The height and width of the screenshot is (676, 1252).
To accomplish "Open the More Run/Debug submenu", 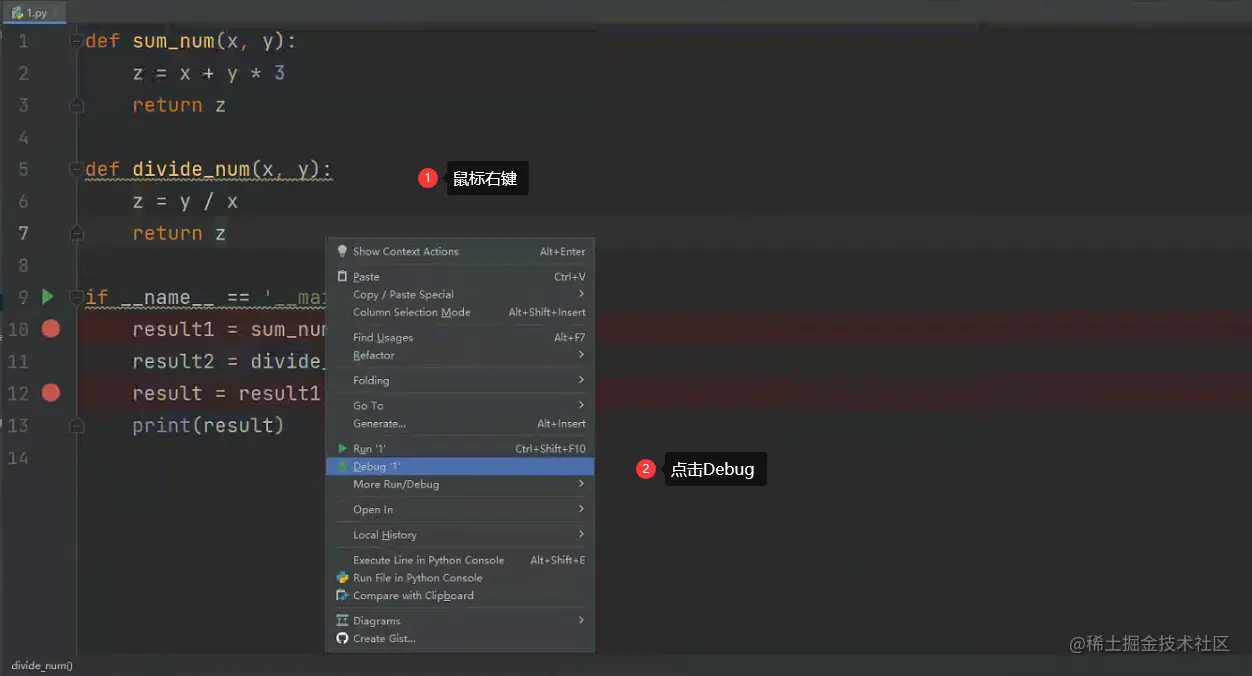I will [x=460, y=484].
